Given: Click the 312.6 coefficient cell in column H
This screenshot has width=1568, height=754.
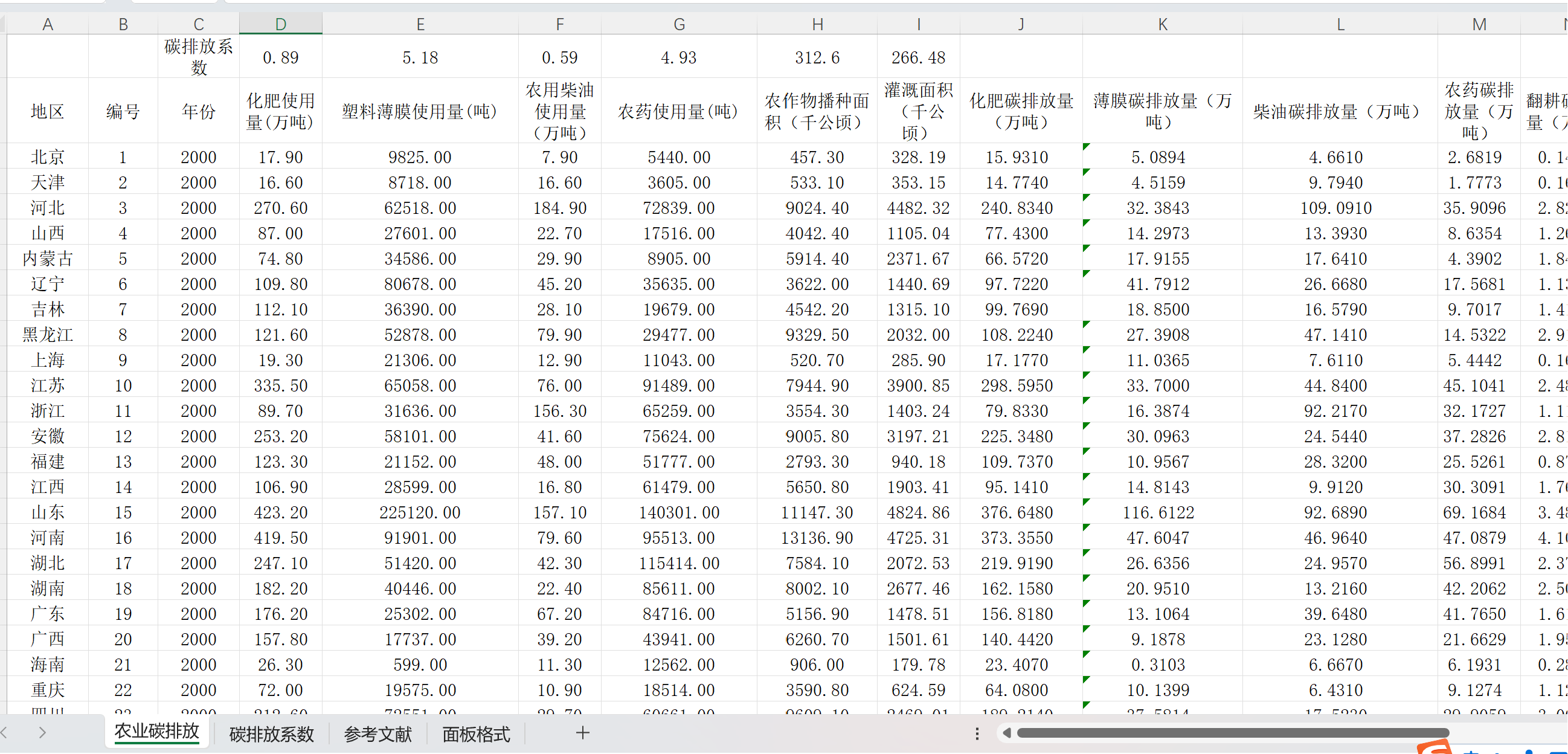Looking at the screenshot, I should tap(817, 58).
